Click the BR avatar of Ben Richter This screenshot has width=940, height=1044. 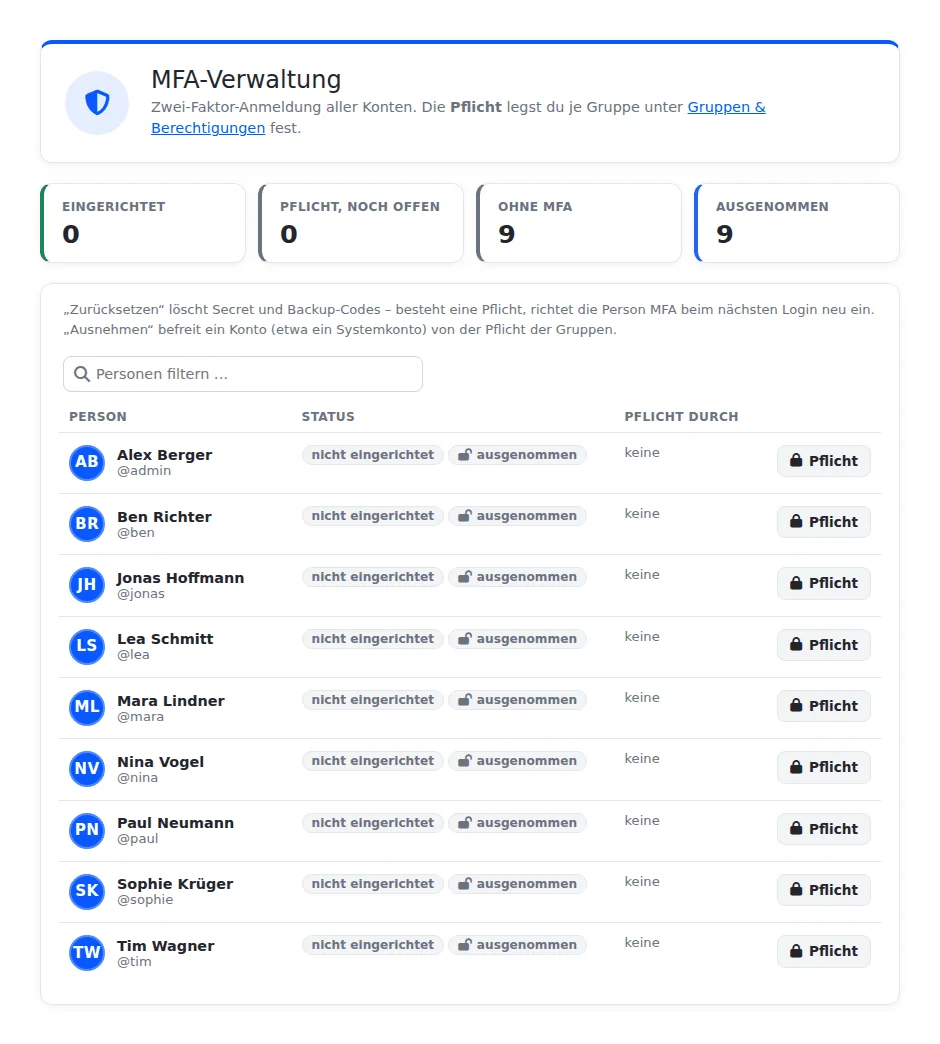tap(87, 523)
